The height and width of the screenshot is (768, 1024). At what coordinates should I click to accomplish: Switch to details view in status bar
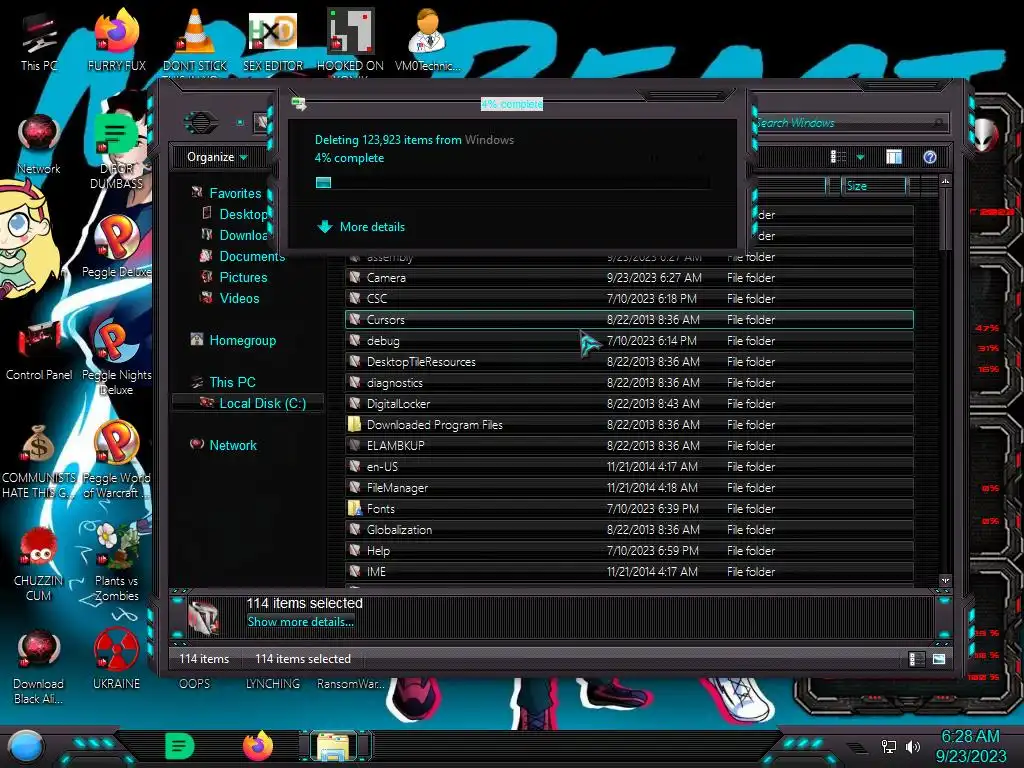coord(916,659)
